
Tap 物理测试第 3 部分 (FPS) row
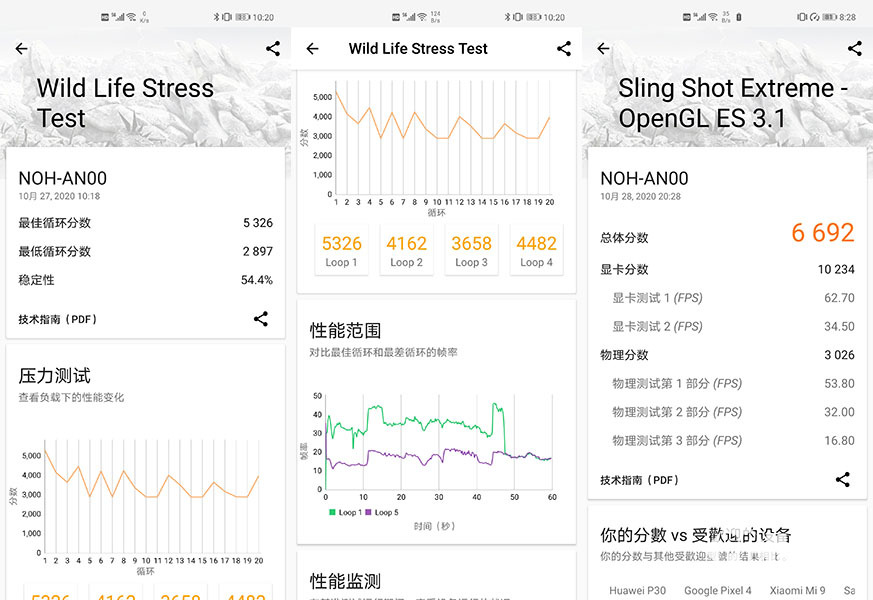click(727, 441)
